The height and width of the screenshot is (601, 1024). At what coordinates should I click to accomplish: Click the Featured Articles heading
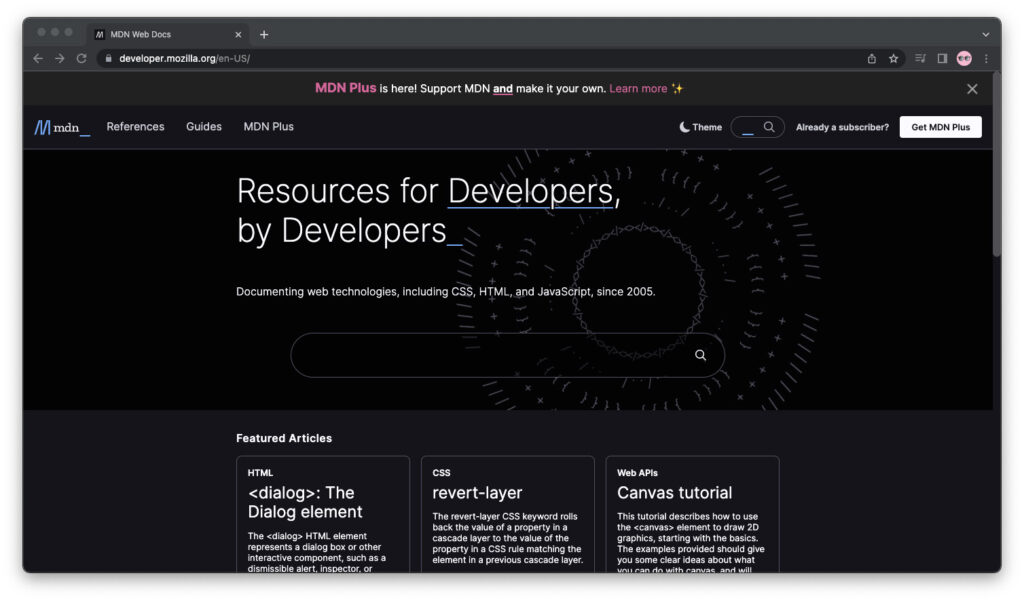pos(284,438)
